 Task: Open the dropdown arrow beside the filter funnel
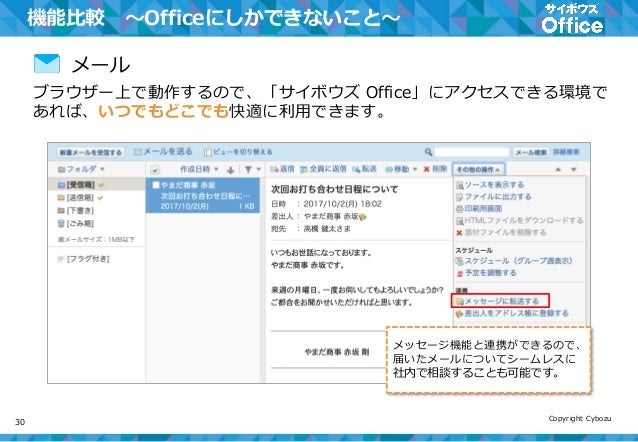(x=258, y=170)
